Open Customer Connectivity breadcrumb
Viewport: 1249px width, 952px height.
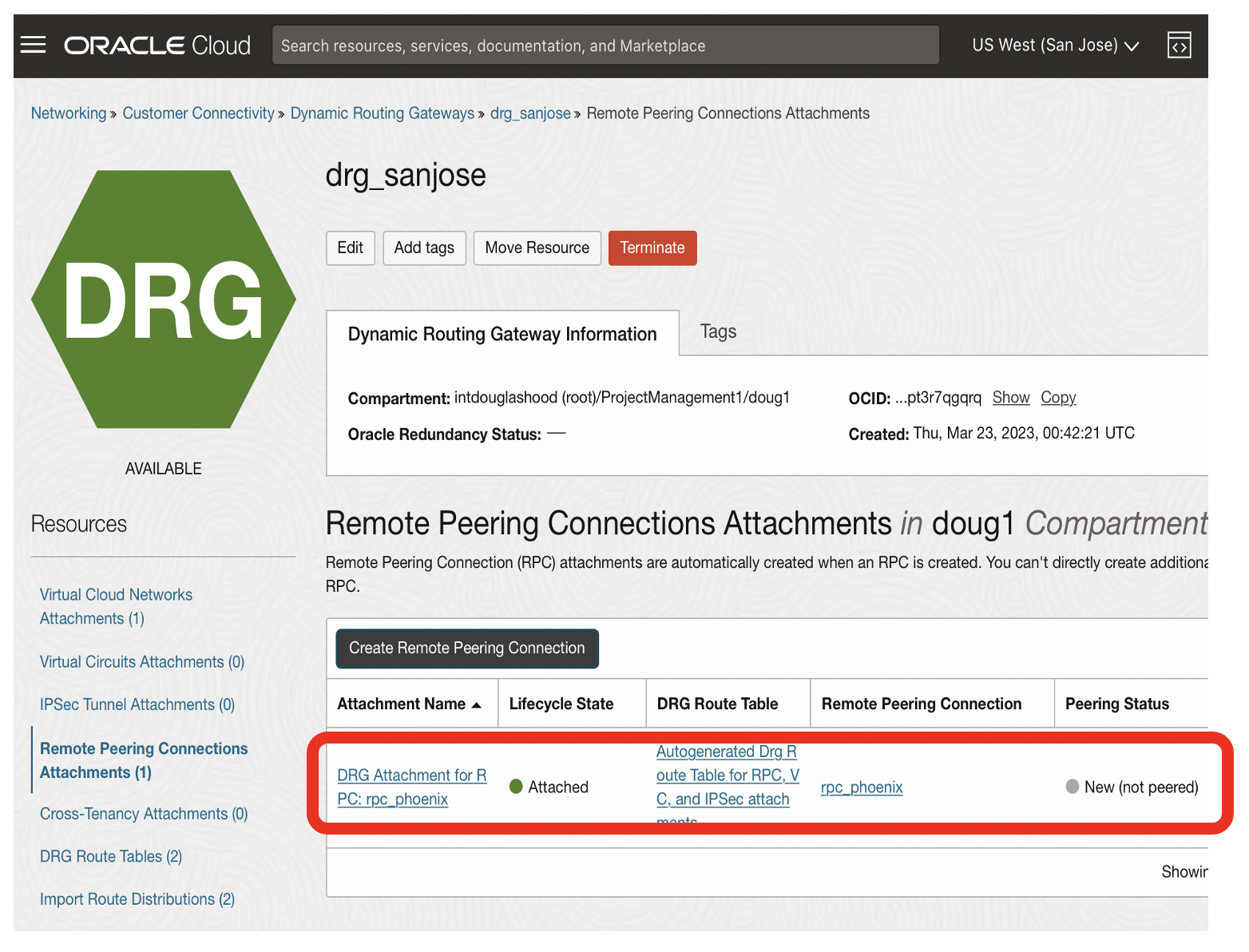[x=198, y=113]
